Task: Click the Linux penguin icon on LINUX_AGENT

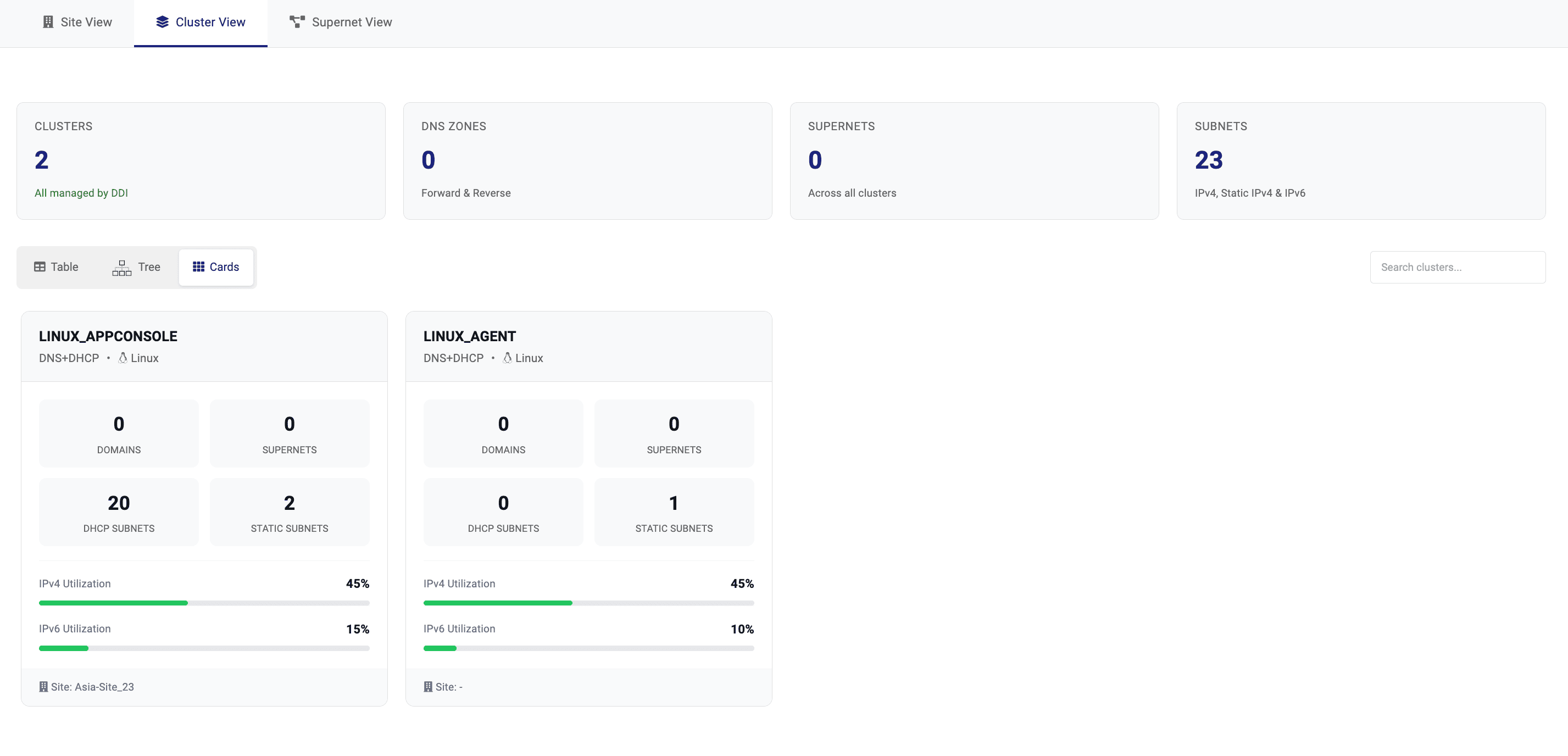Action: (507, 358)
